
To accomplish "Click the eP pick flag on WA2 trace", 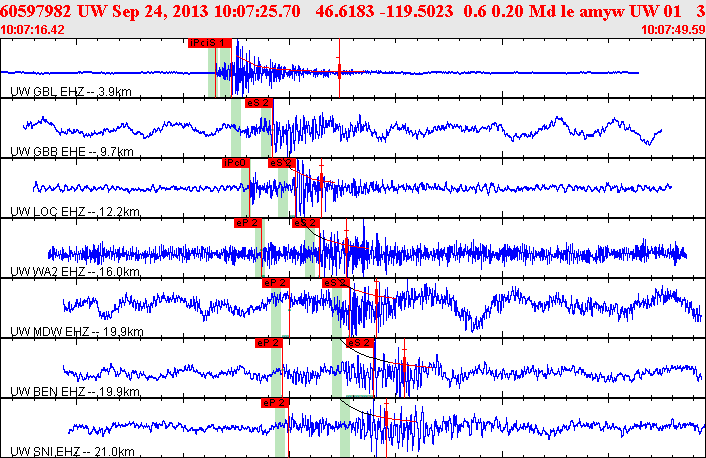I will [249, 222].
